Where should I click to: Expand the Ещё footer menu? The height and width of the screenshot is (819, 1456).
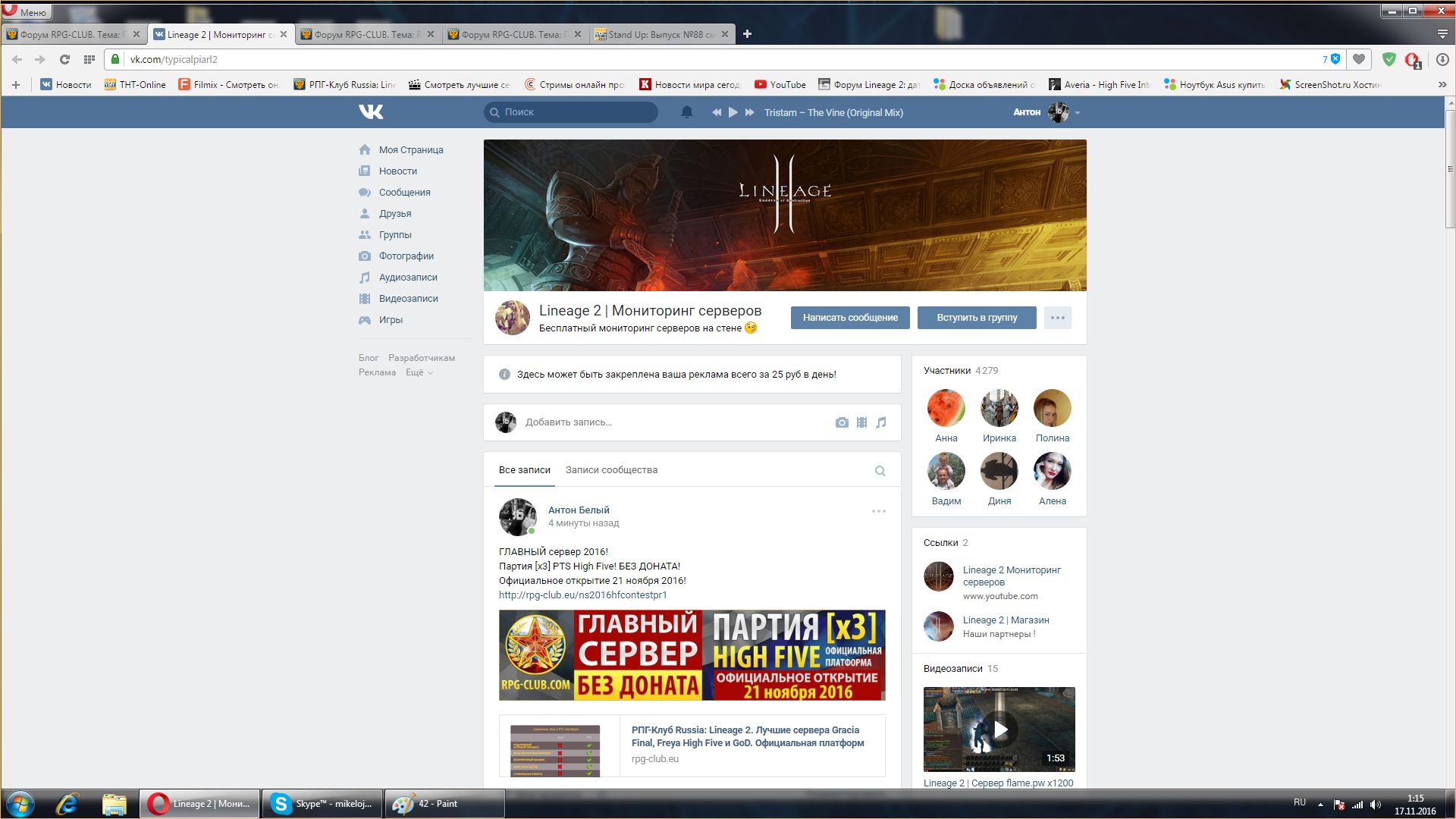pyautogui.click(x=419, y=372)
